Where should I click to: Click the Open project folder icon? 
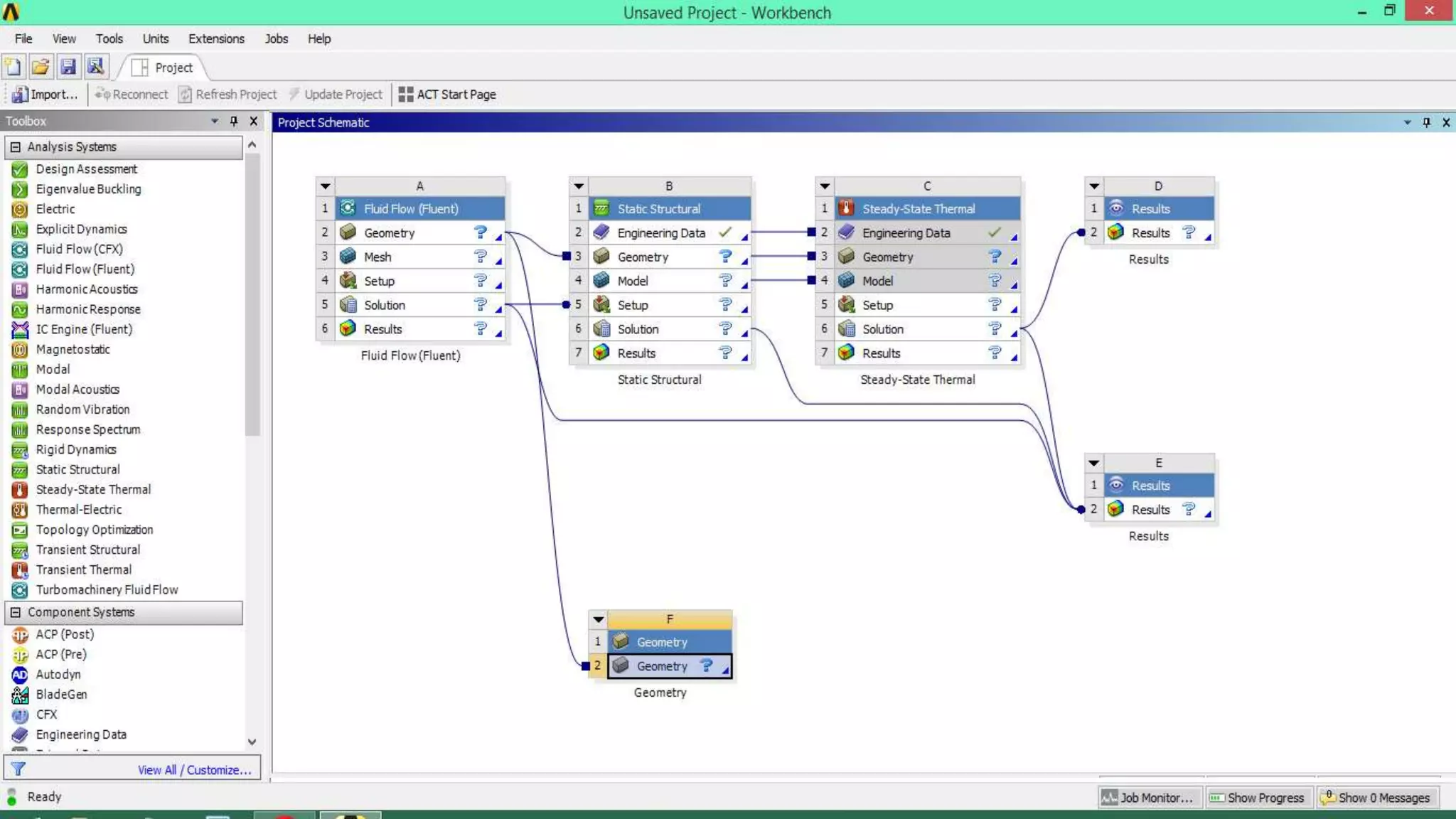coord(41,67)
